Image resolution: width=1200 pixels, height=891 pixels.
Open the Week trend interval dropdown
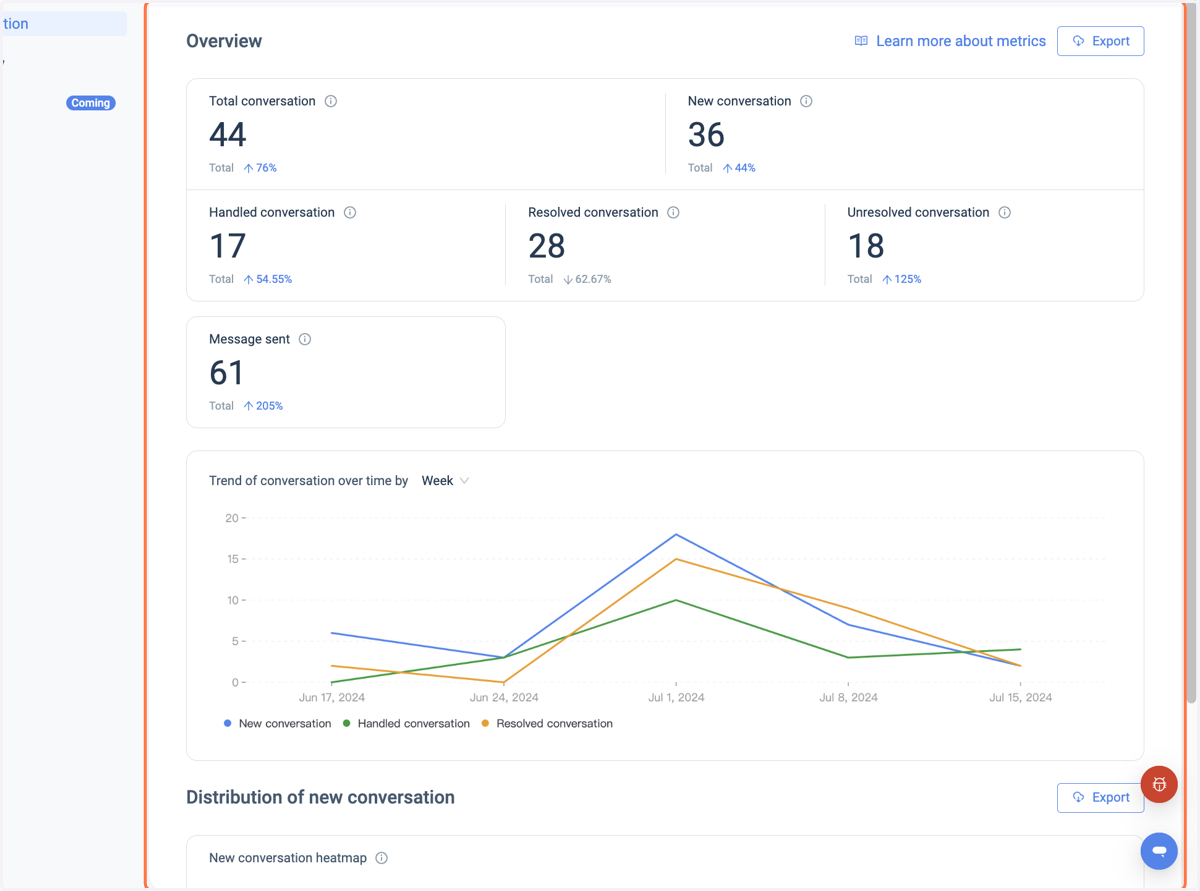[x=445, y=481]
